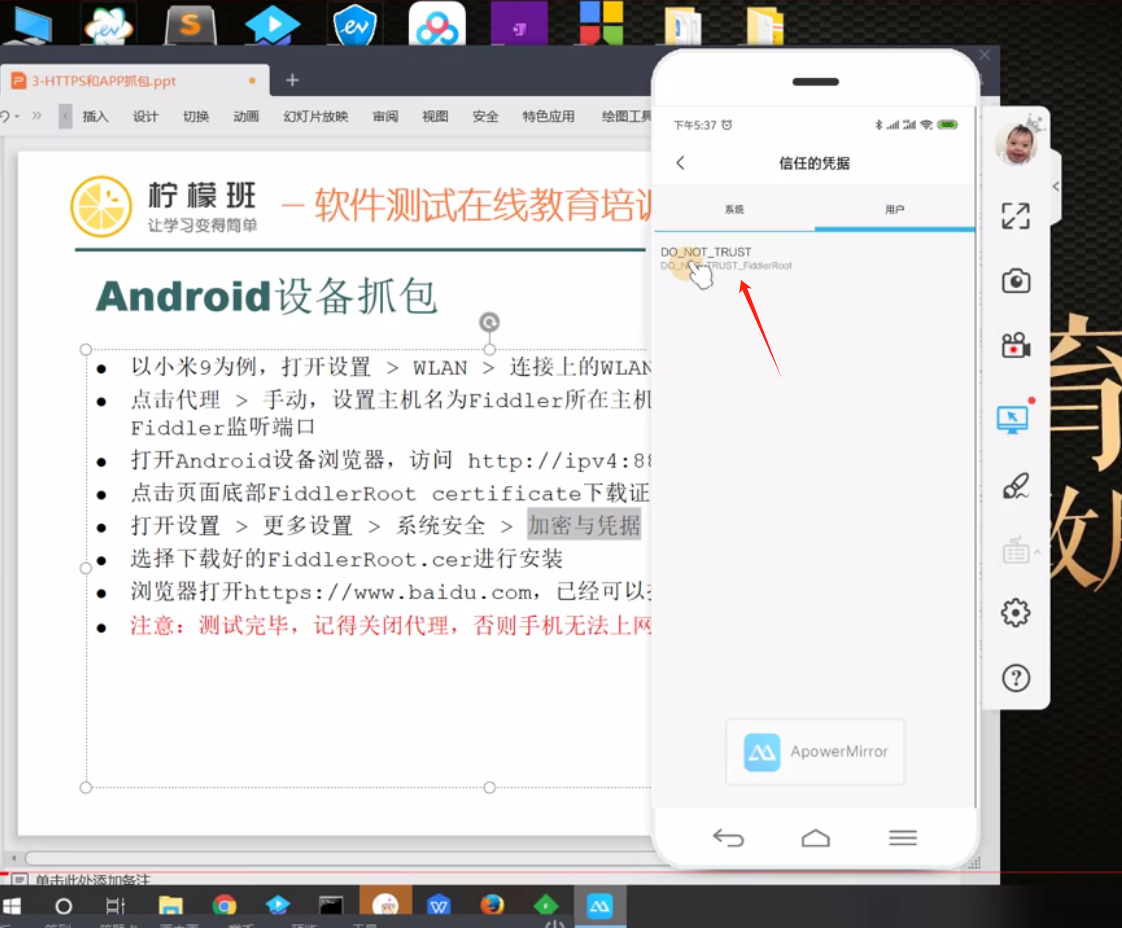Open the 插入 ribbon menu
1122x928 pixels.
(95, 117)
